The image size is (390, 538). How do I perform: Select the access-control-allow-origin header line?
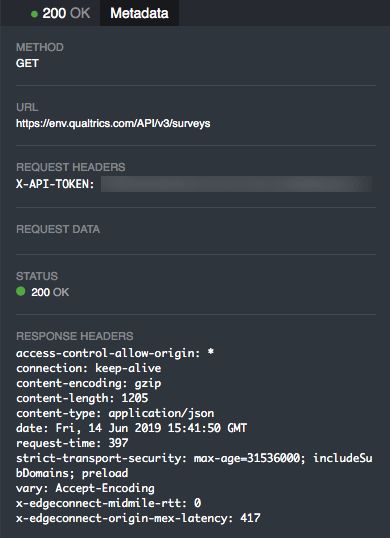pos(115,353)
